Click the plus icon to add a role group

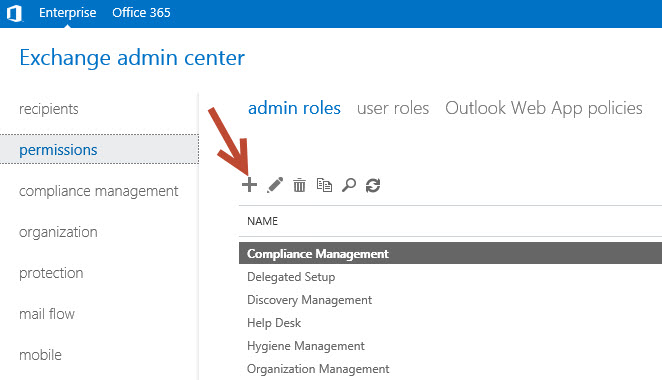[249, 185]
